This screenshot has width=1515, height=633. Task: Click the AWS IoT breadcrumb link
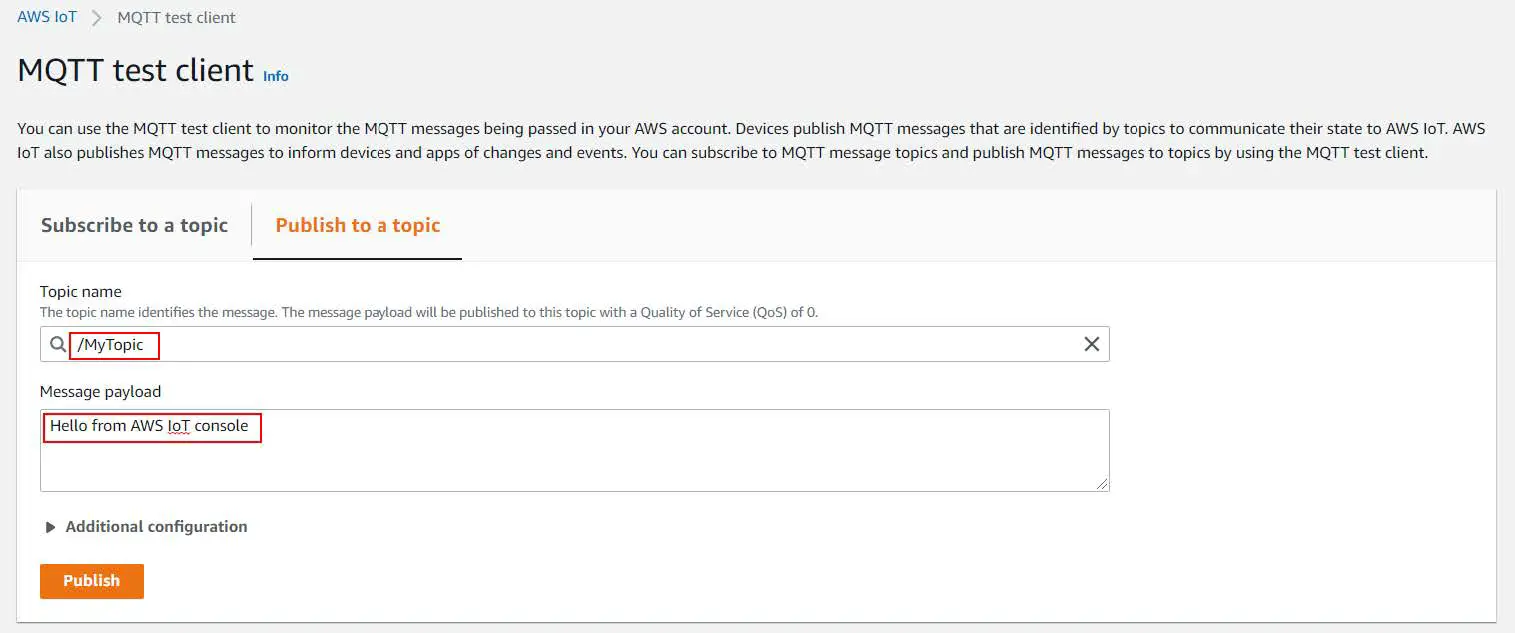tap(47, 17)
